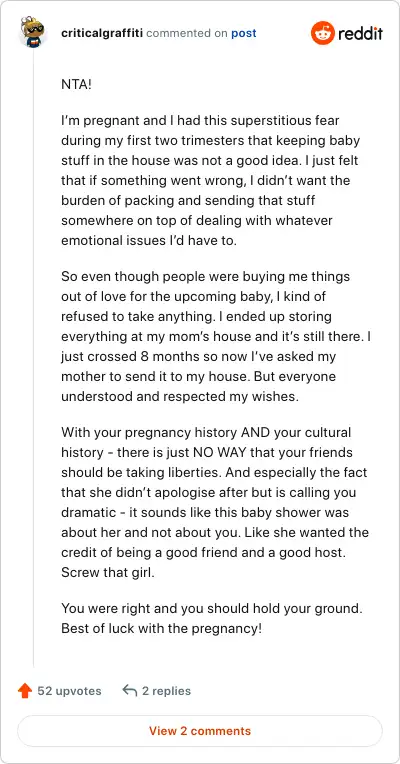Viewport: 400px width, 764px height.
Task: Click the paragraph starting "With your pregnancy history"
Action: tap(215, 502)
